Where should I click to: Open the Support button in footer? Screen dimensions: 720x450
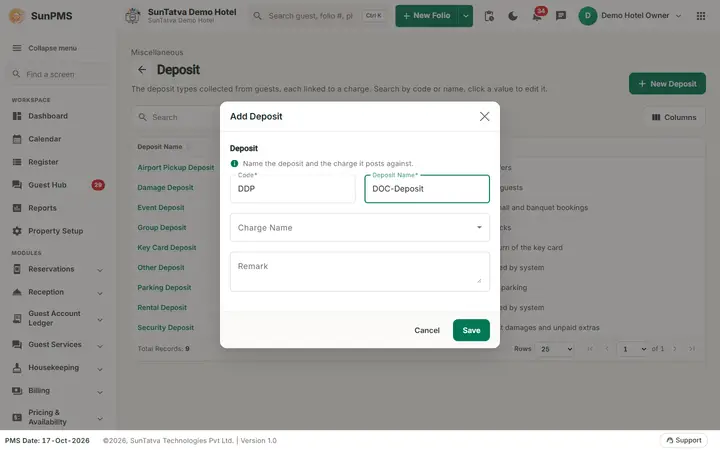(x=684, y=440)
